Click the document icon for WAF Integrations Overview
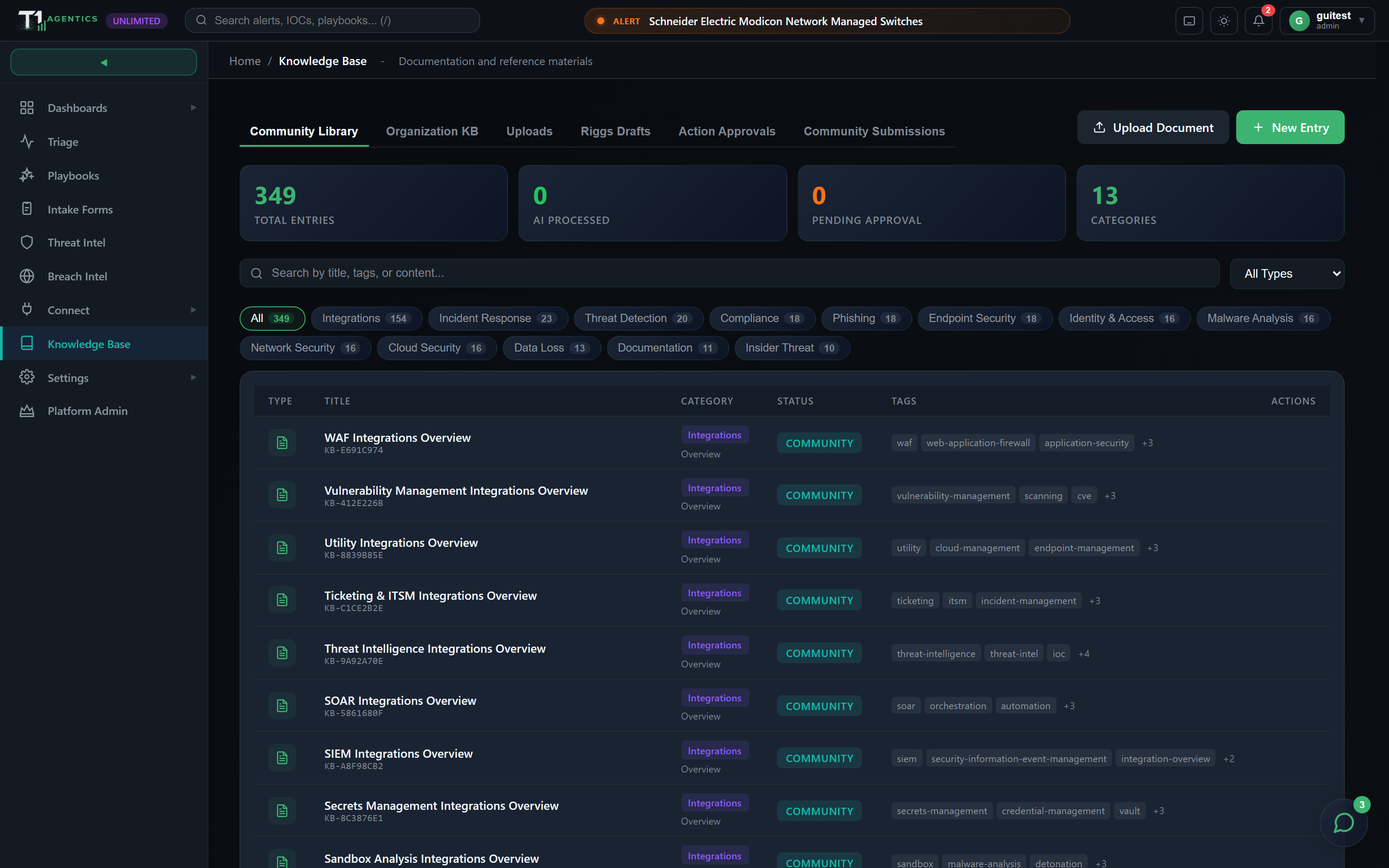This screenshot has height=868, width=1389. [282, 443]
